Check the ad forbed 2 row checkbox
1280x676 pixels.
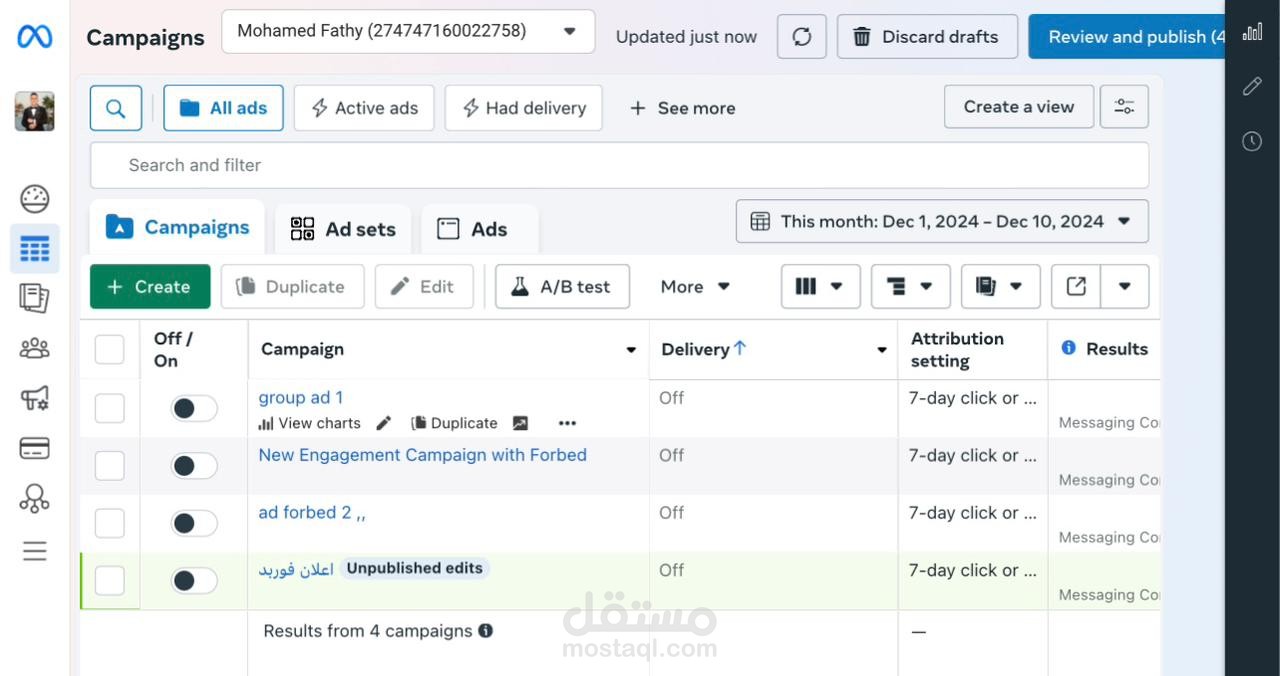pyautogui.click(x=109, y=523)
